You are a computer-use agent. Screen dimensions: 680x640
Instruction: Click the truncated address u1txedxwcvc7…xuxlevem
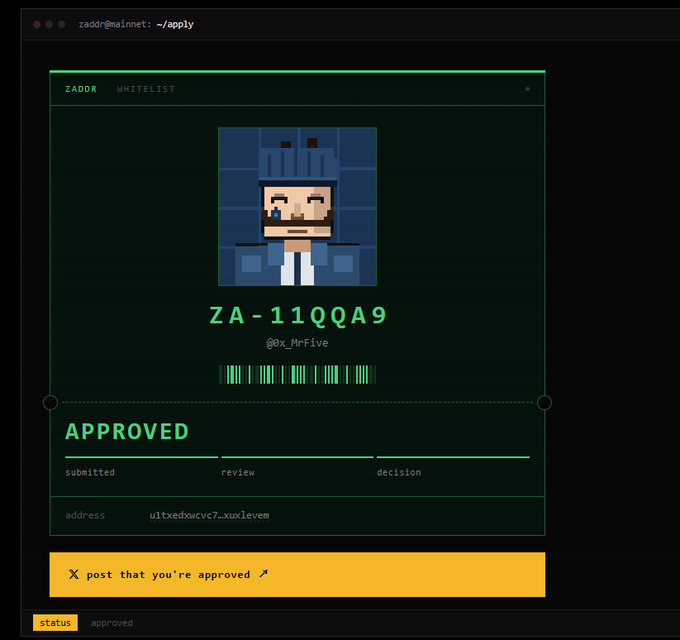point(209,515)
